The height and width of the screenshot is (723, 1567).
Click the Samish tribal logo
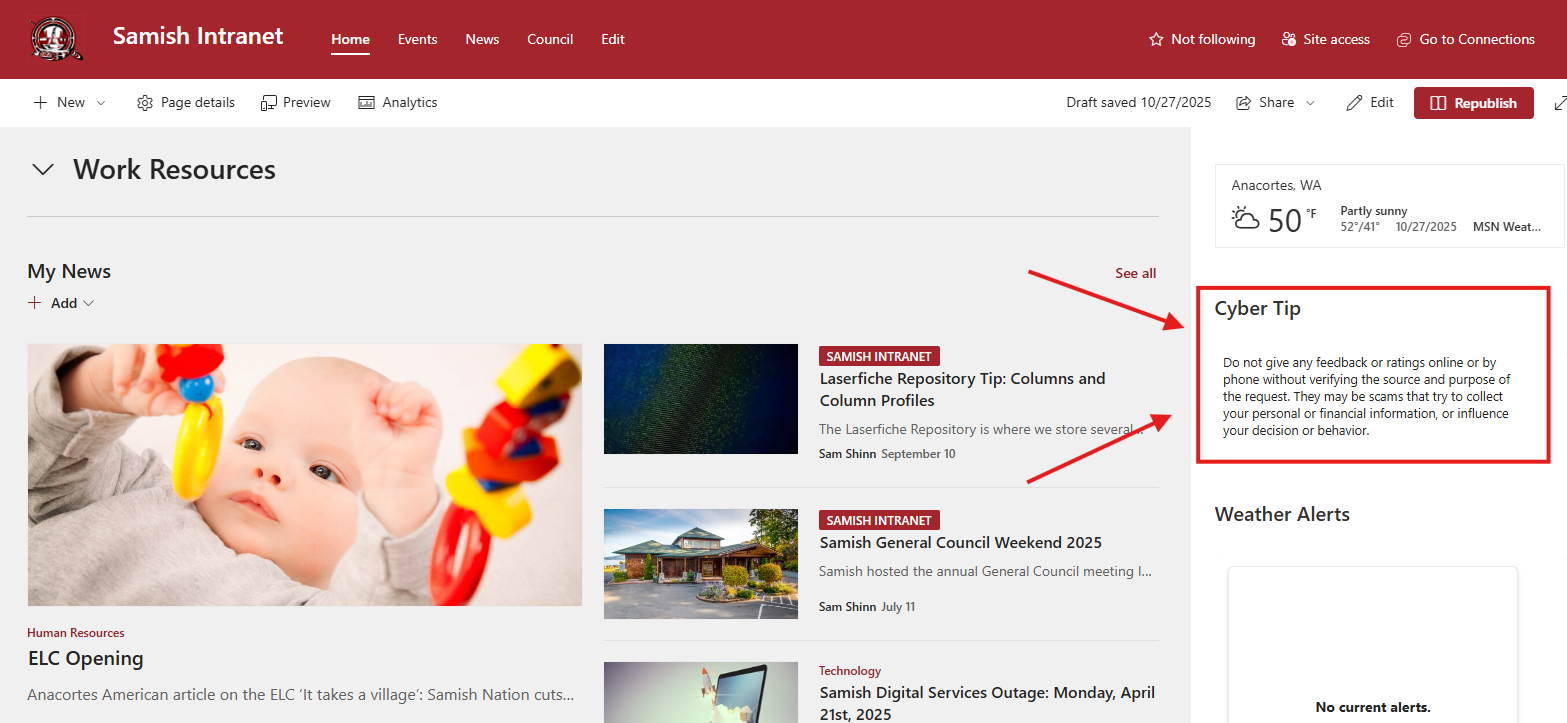tap(56, 39)
